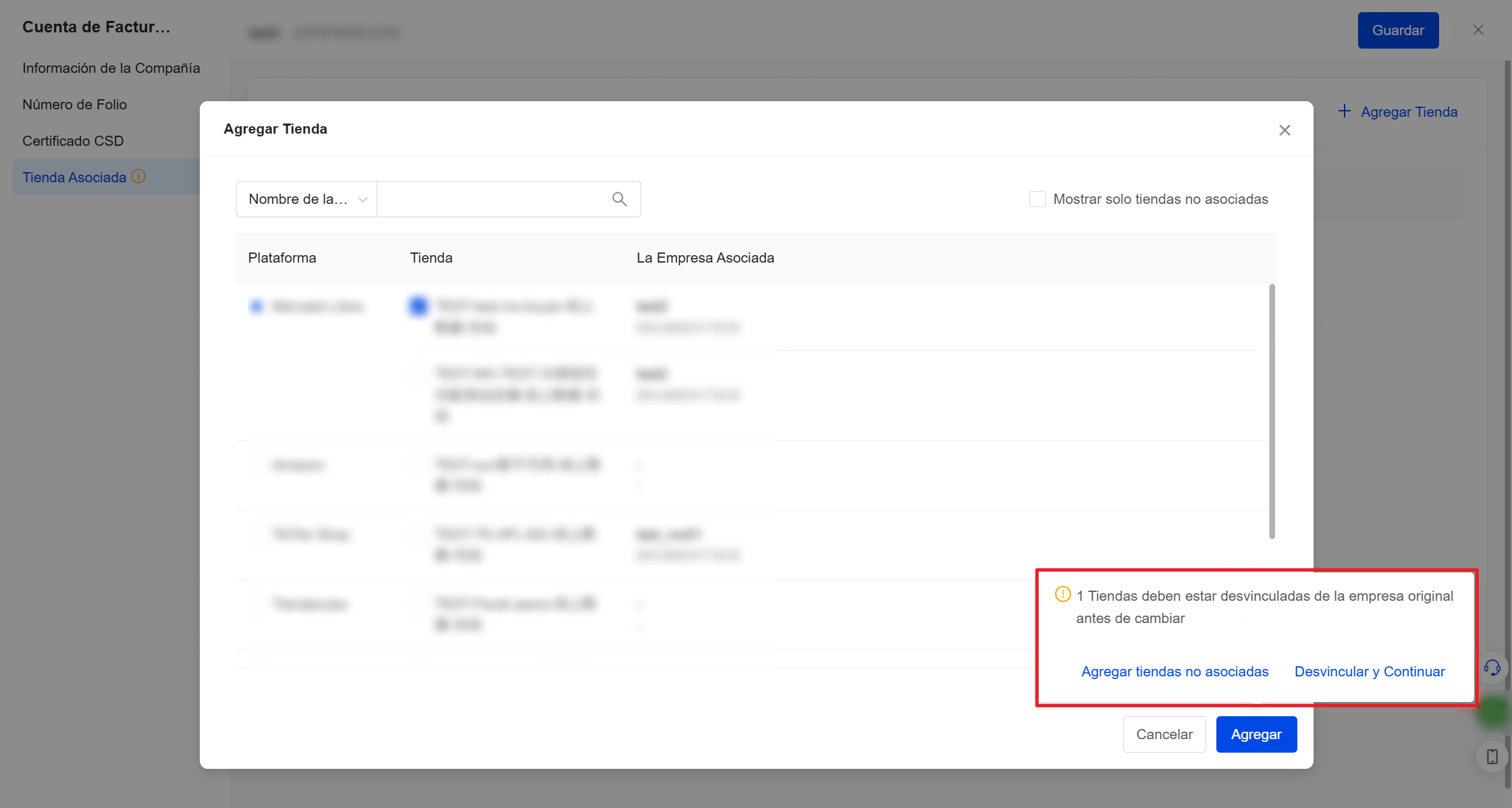Image resolution: width=1512 pixels, height=808 pixels.
Task: Click the mobile device icon at bottom right
Action: [x=1492, y=757]
